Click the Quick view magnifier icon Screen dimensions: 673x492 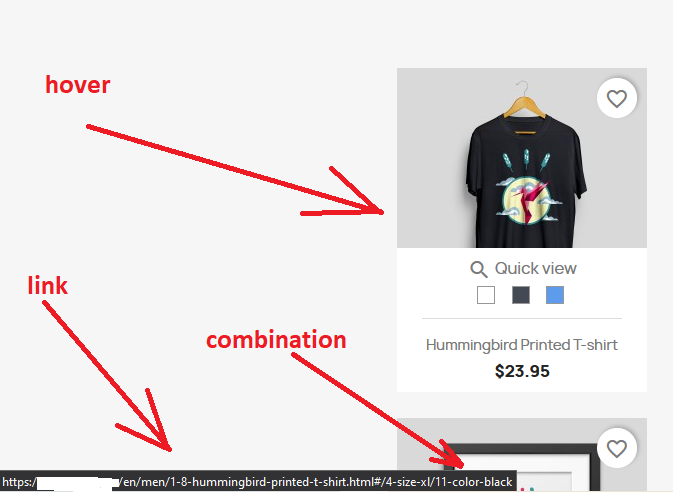[x=478, y=270]
